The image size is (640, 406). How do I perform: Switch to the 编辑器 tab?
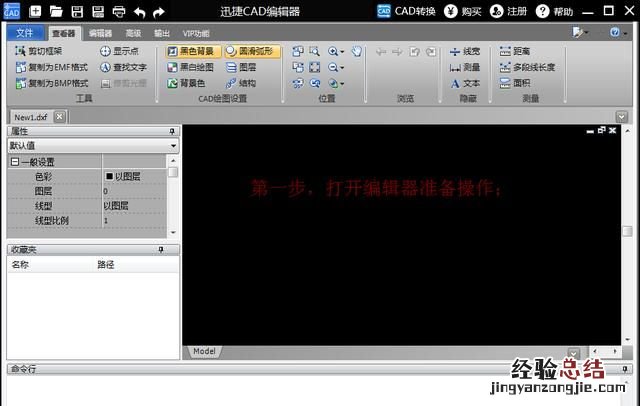(x=100, y=33)
